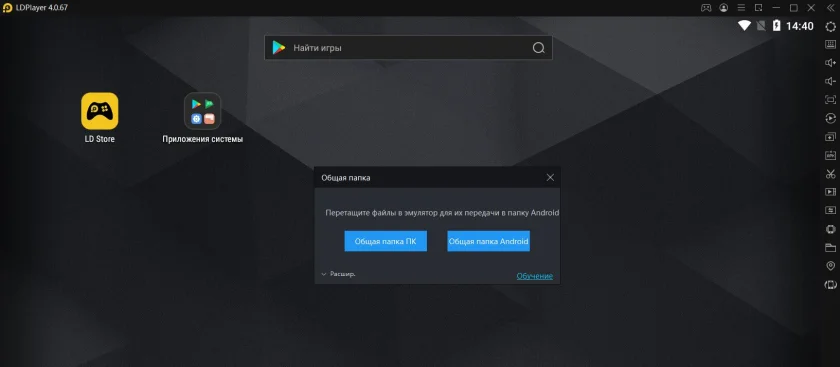Screen dimensions: 840x367
Task: Open the Обучение link
Action: (x=535, y=276)
